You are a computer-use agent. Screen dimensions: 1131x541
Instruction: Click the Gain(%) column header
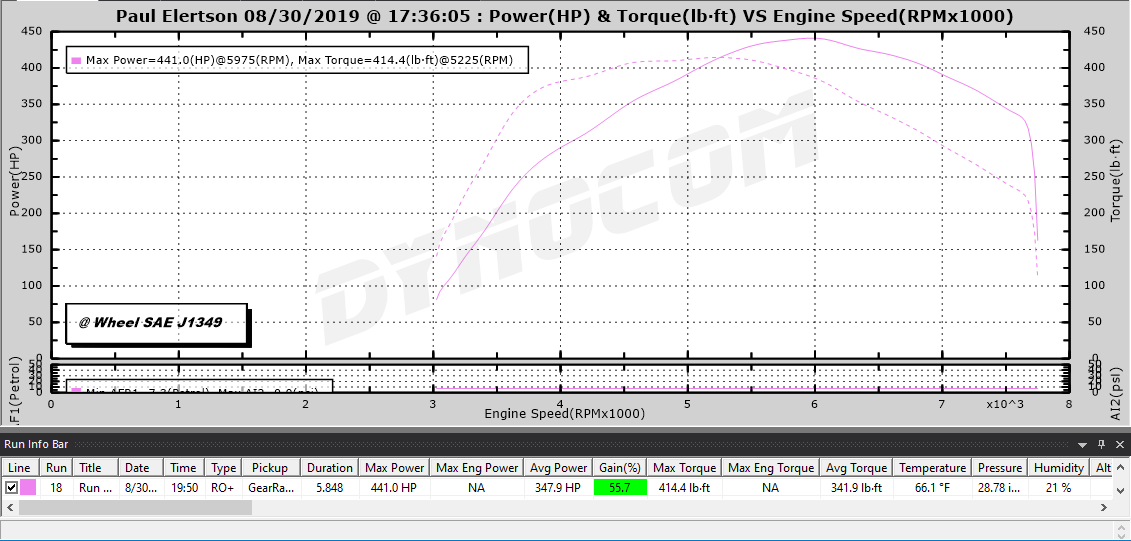[x=620, y=468]
